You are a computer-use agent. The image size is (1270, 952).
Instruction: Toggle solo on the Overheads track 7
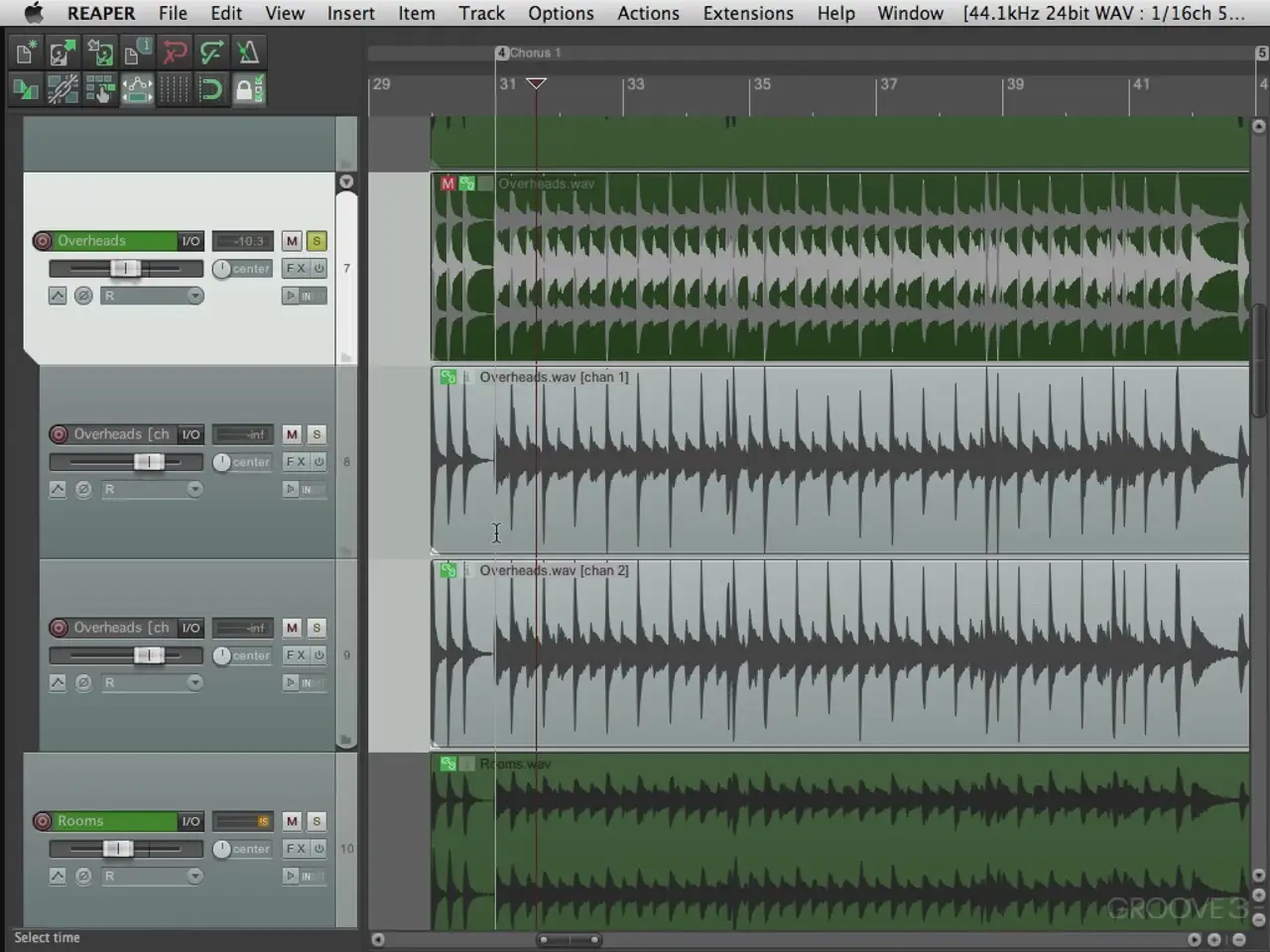tap(317, 241)
